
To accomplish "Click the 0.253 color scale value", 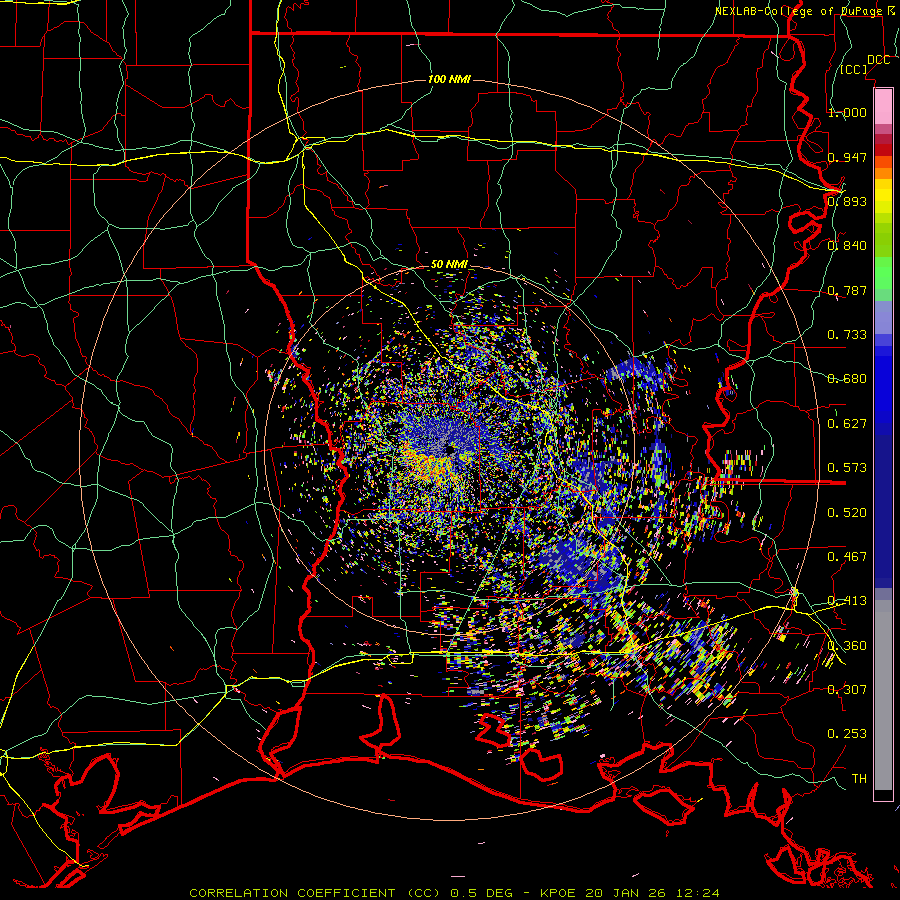I will coord(847,734).
